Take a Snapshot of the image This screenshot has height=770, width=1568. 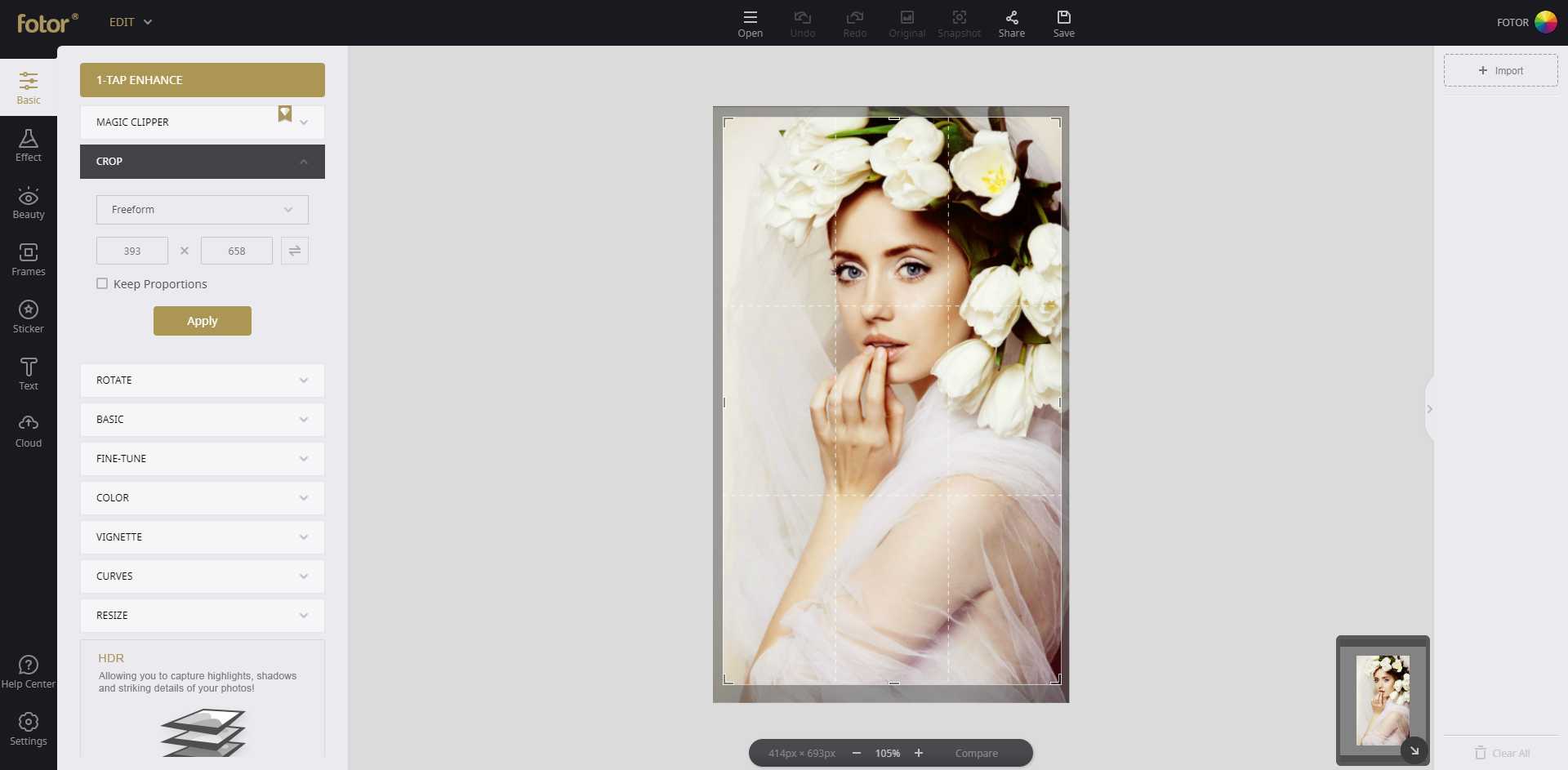coord(959,22)
